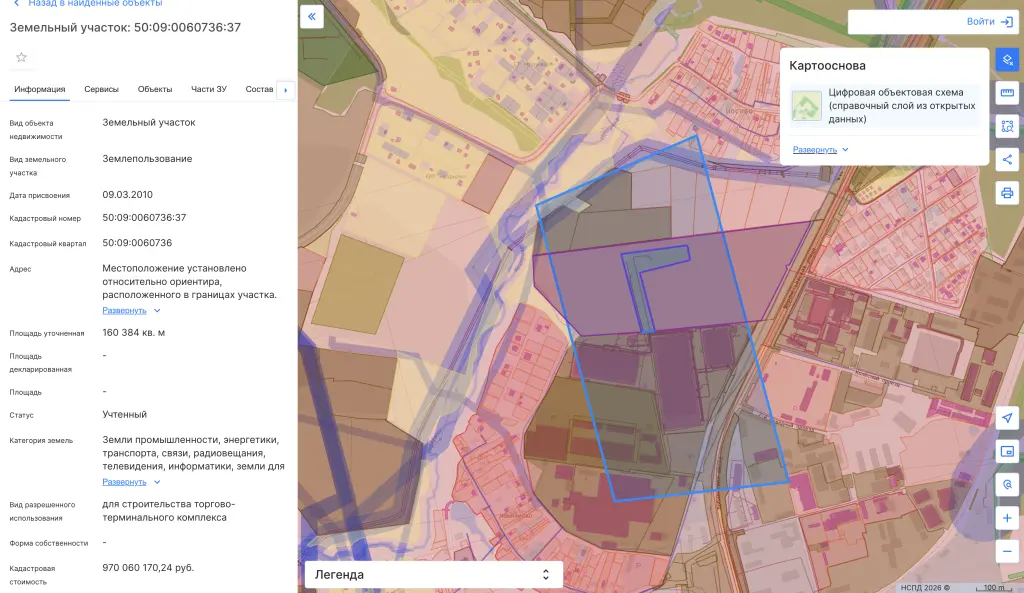Select the Цифровая объектовая схема thumbnail

point(807,106)
